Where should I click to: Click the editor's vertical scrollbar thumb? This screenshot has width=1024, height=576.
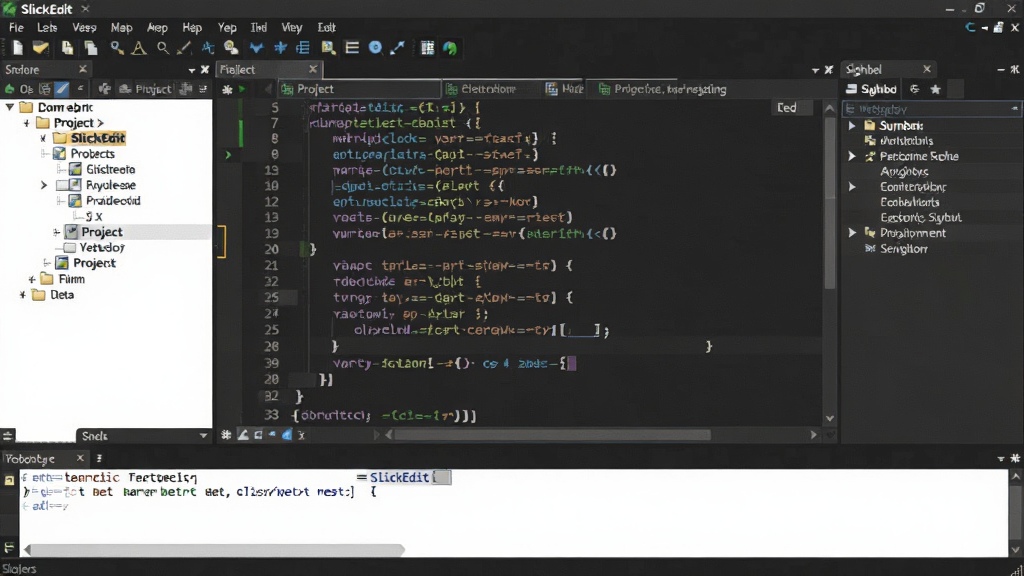coord(829,202)
